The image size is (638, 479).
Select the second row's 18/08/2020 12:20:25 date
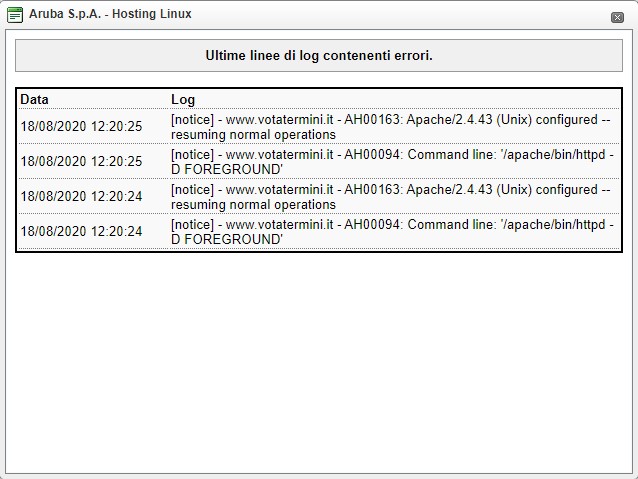coord(81,161)
